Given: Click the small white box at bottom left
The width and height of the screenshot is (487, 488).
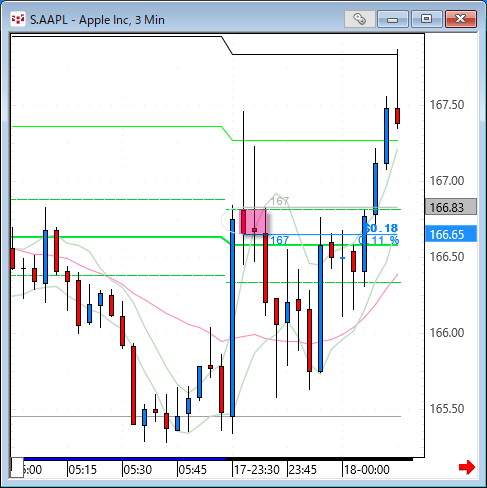Looking at the screenshot, I should (x=17, y=467).
